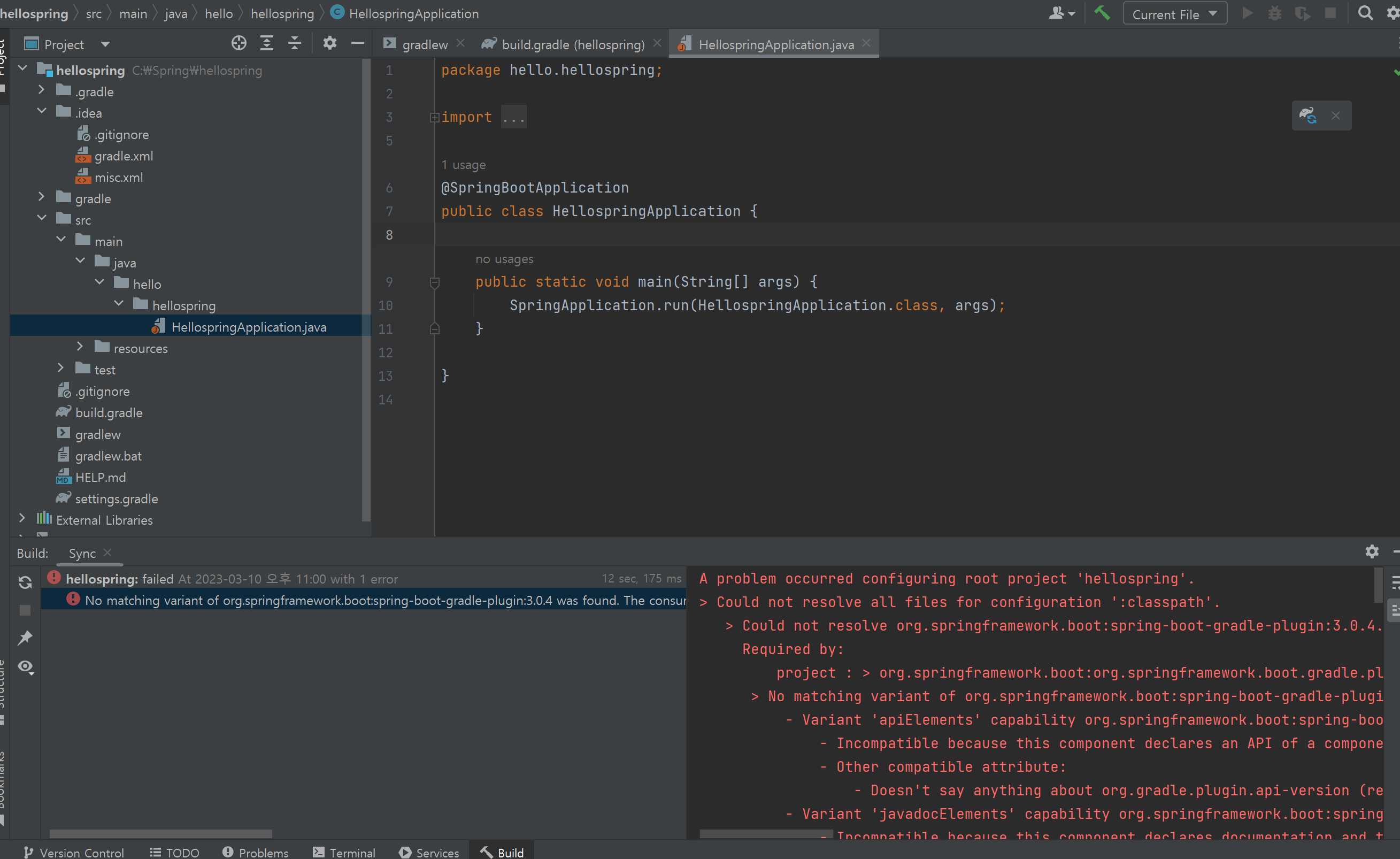The height and width of the screenshot is (859, 1400).
Task: Expand the gradle folder
Action: tap(42, 197)
